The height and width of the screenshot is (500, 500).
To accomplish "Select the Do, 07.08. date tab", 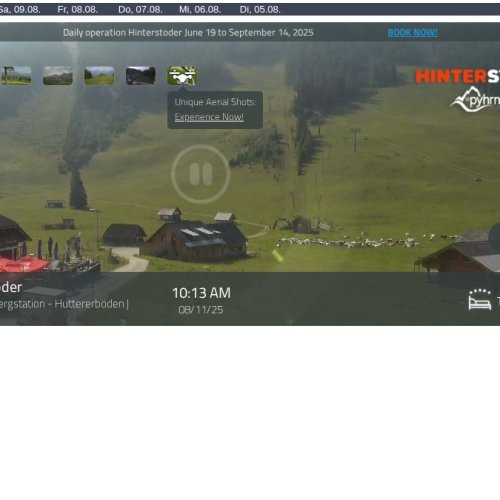I will click(x=140, y=9).
